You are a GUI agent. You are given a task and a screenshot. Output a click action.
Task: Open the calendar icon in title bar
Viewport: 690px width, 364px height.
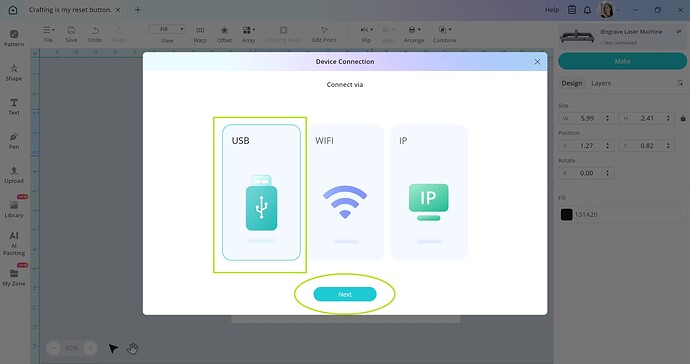(572, 10)
